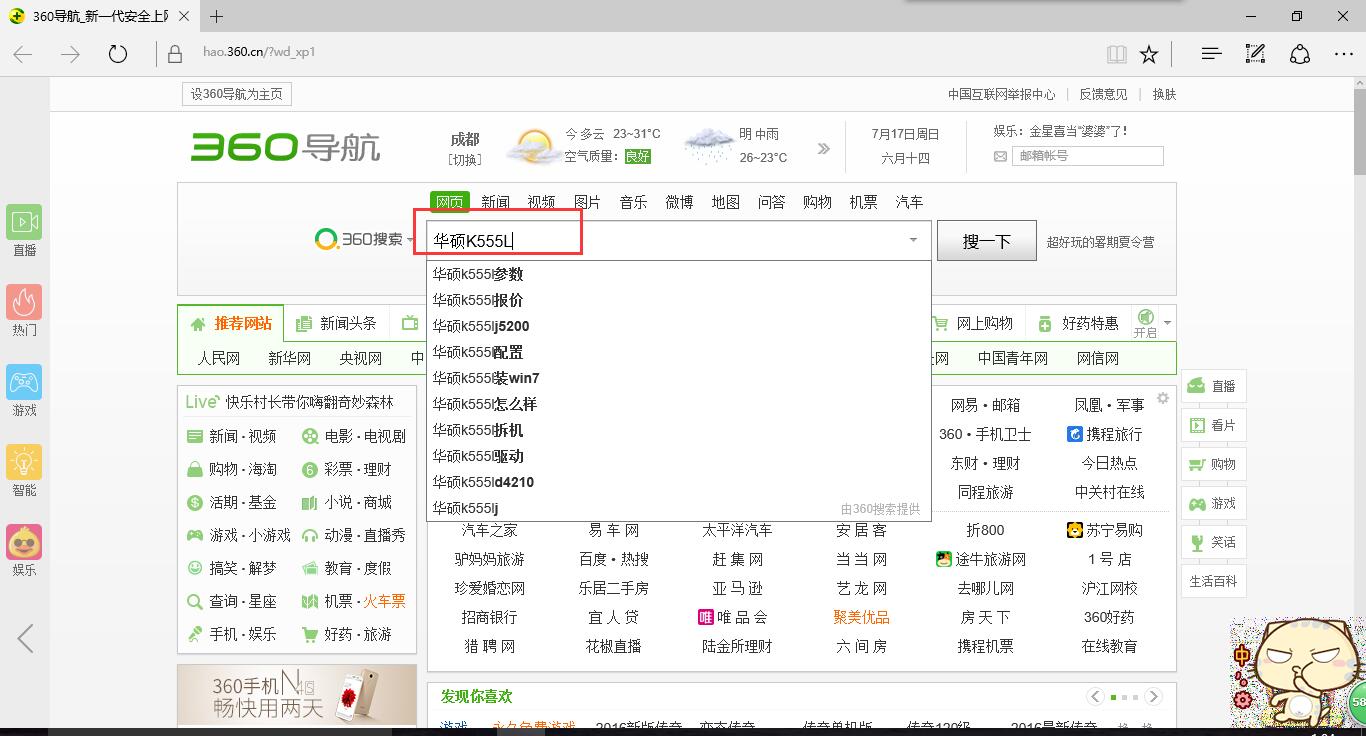Click 搜一下 search button
Image resolution: width=1366 pixels, height=736 pixels.
(986, 241)
